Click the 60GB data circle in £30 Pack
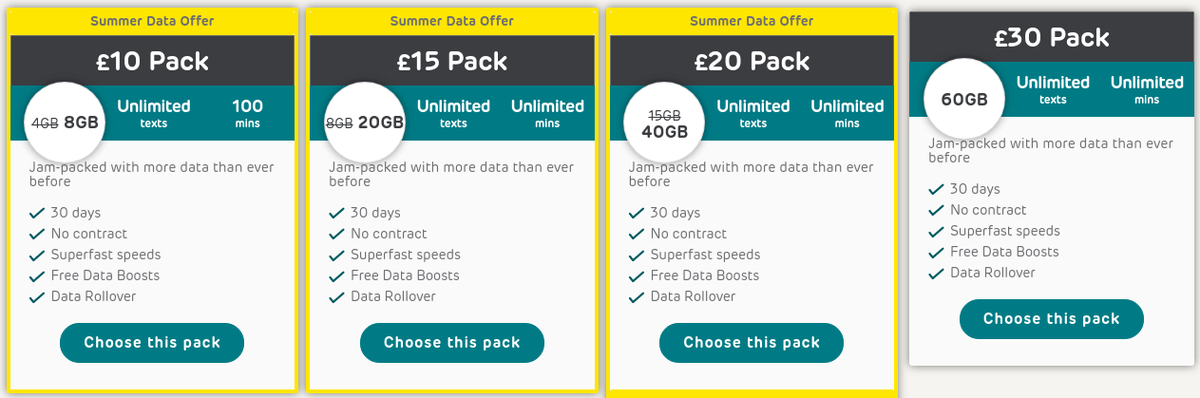 964,99
